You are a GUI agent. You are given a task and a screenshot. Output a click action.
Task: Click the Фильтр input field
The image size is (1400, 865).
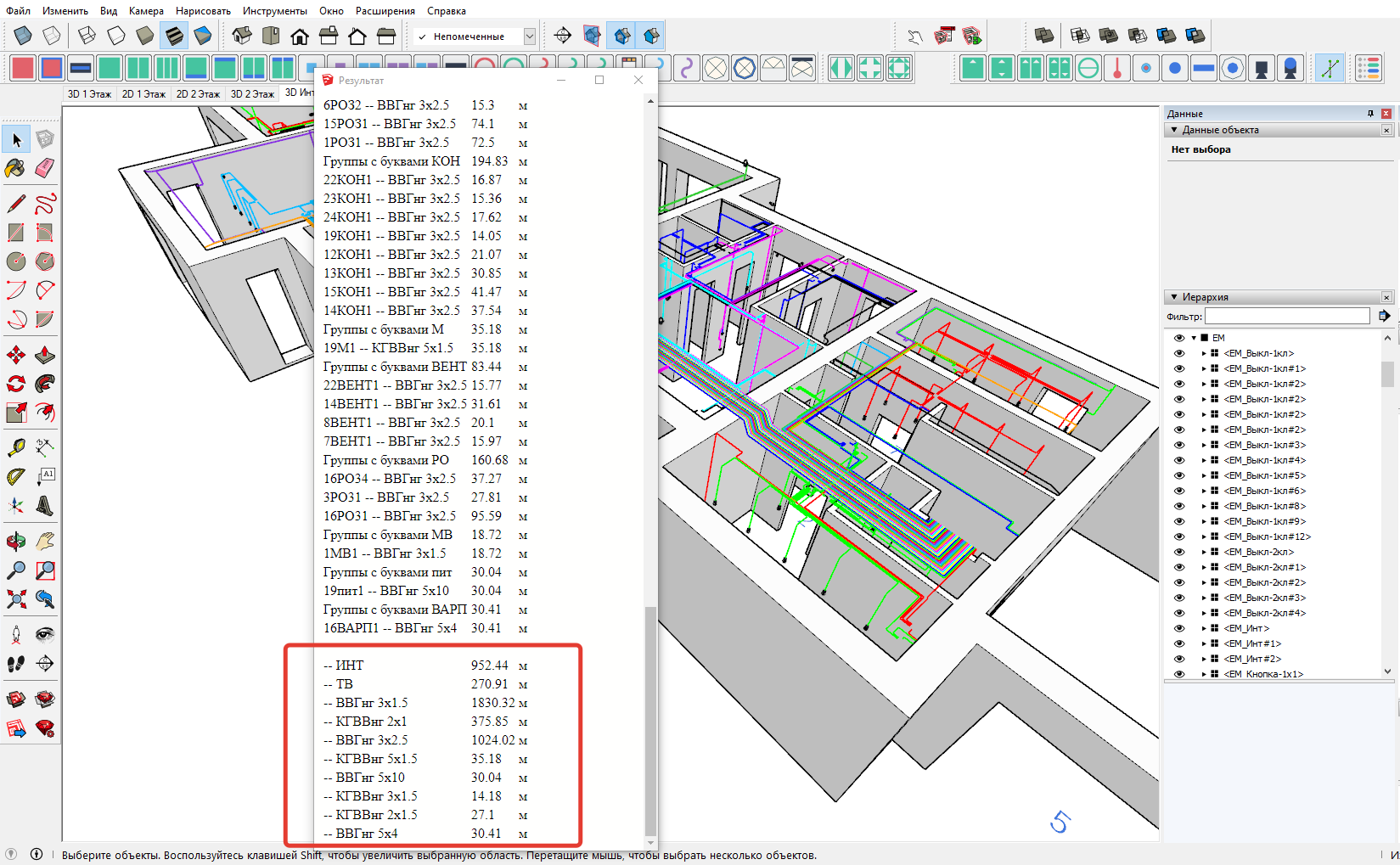tap(1287, 317)
